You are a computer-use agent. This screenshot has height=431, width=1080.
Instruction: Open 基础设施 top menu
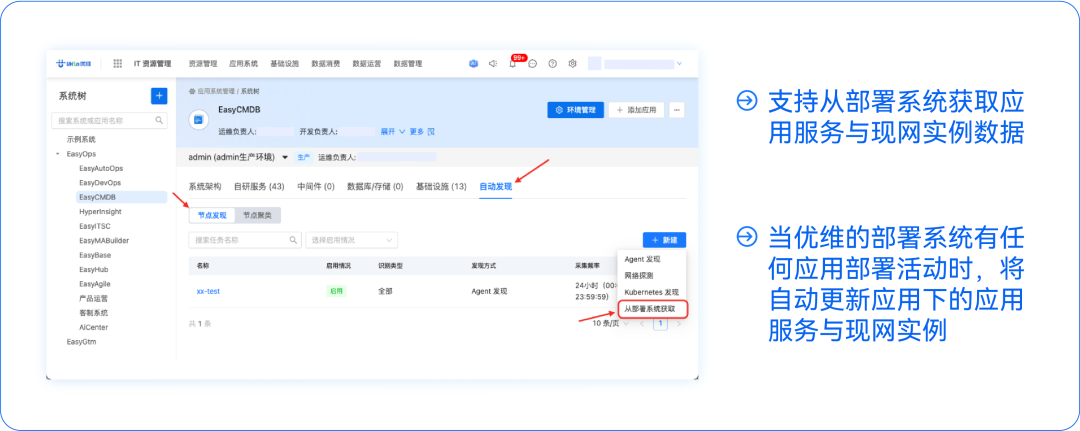(284, 63)
